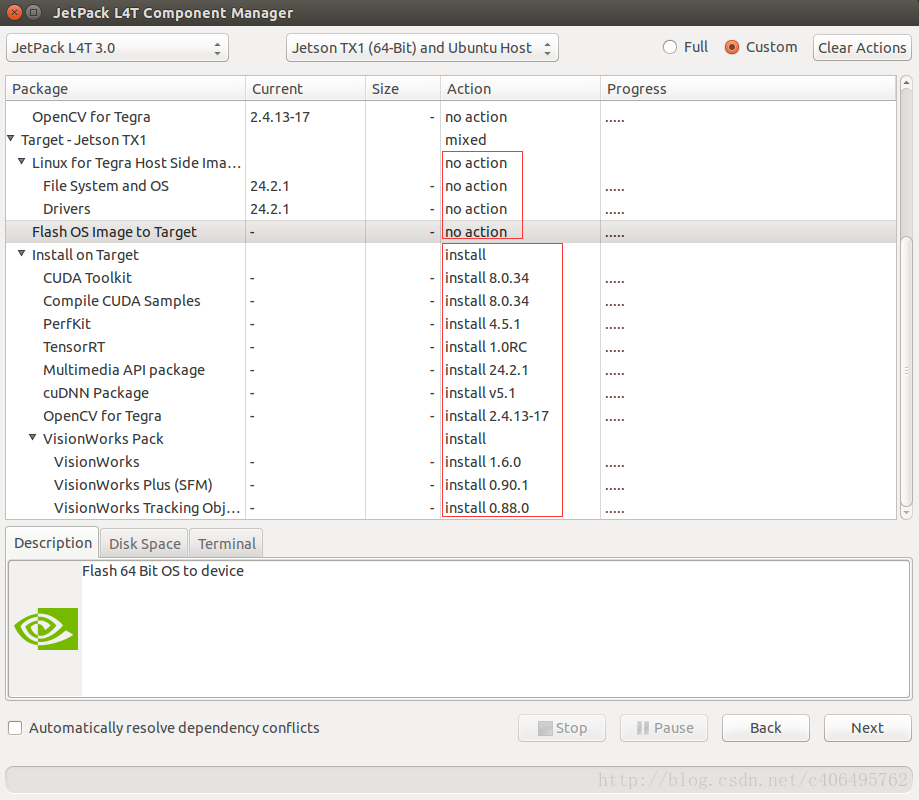Click the Stop button
This screenshot has height=800, width=919.
pos(562,728)
